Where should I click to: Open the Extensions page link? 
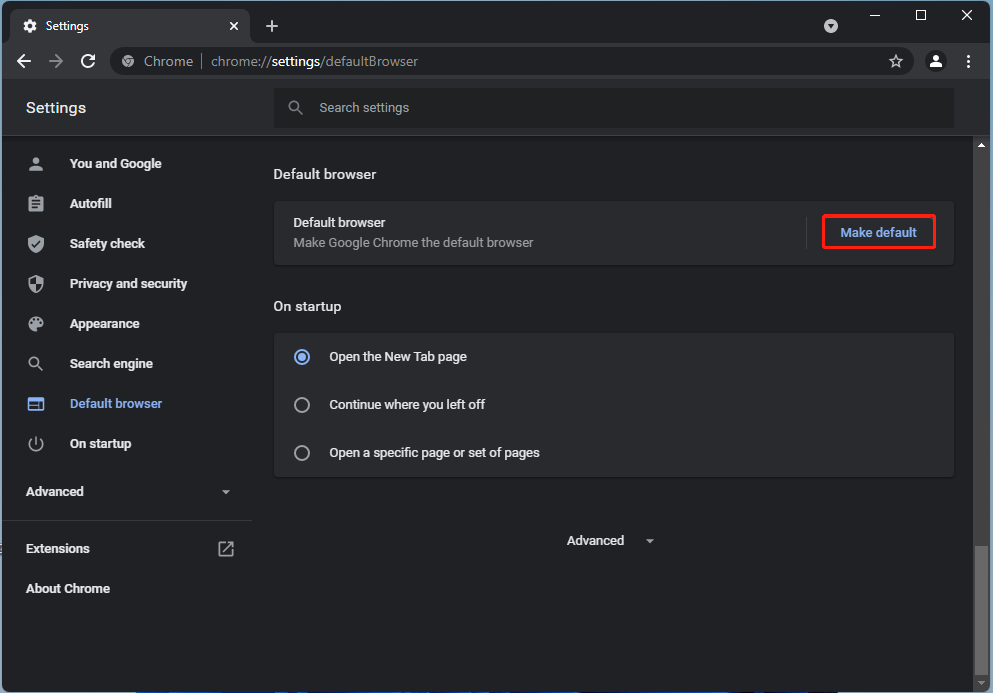coord(58,549)
